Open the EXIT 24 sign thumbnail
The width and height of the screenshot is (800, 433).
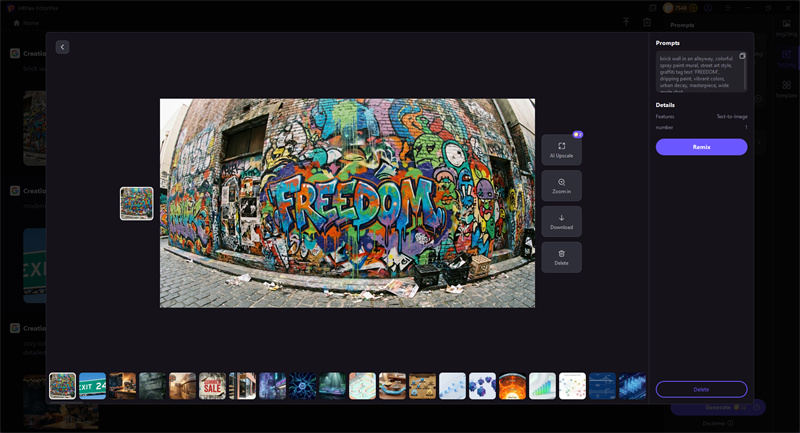92,386
